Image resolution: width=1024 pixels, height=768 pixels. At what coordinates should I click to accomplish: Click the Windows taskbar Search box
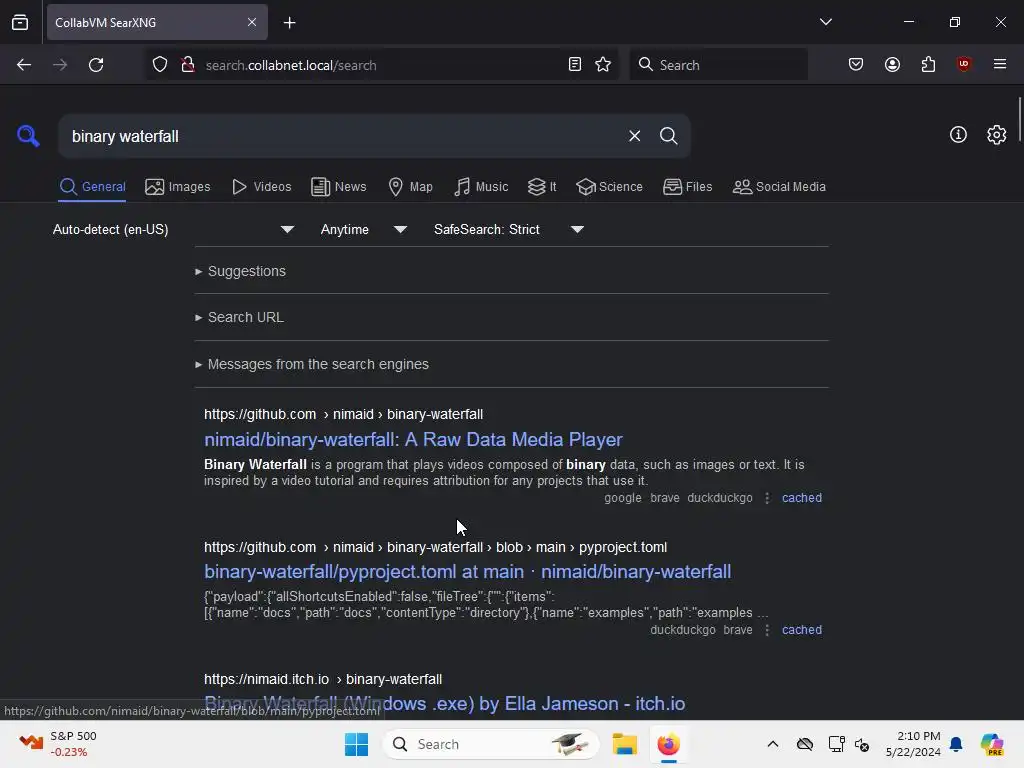point(490,744)
